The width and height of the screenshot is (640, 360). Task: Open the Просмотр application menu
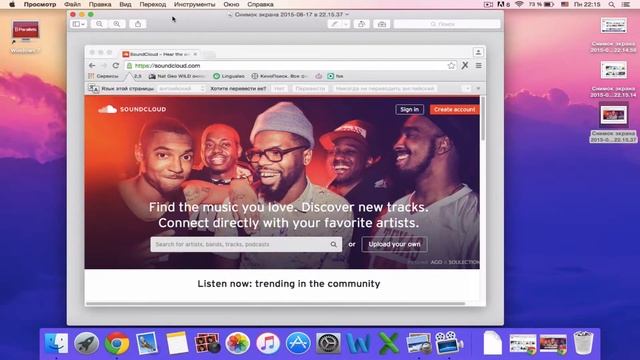point(40,4)
